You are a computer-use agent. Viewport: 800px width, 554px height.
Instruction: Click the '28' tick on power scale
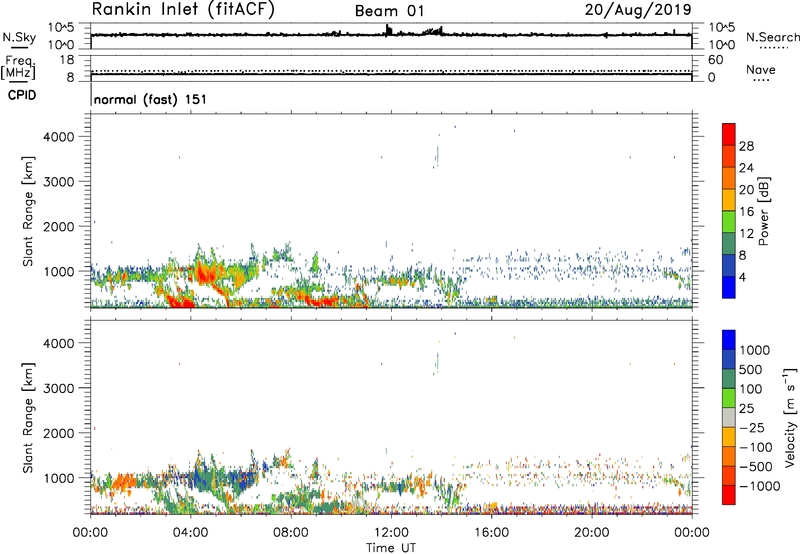[746, 146]
